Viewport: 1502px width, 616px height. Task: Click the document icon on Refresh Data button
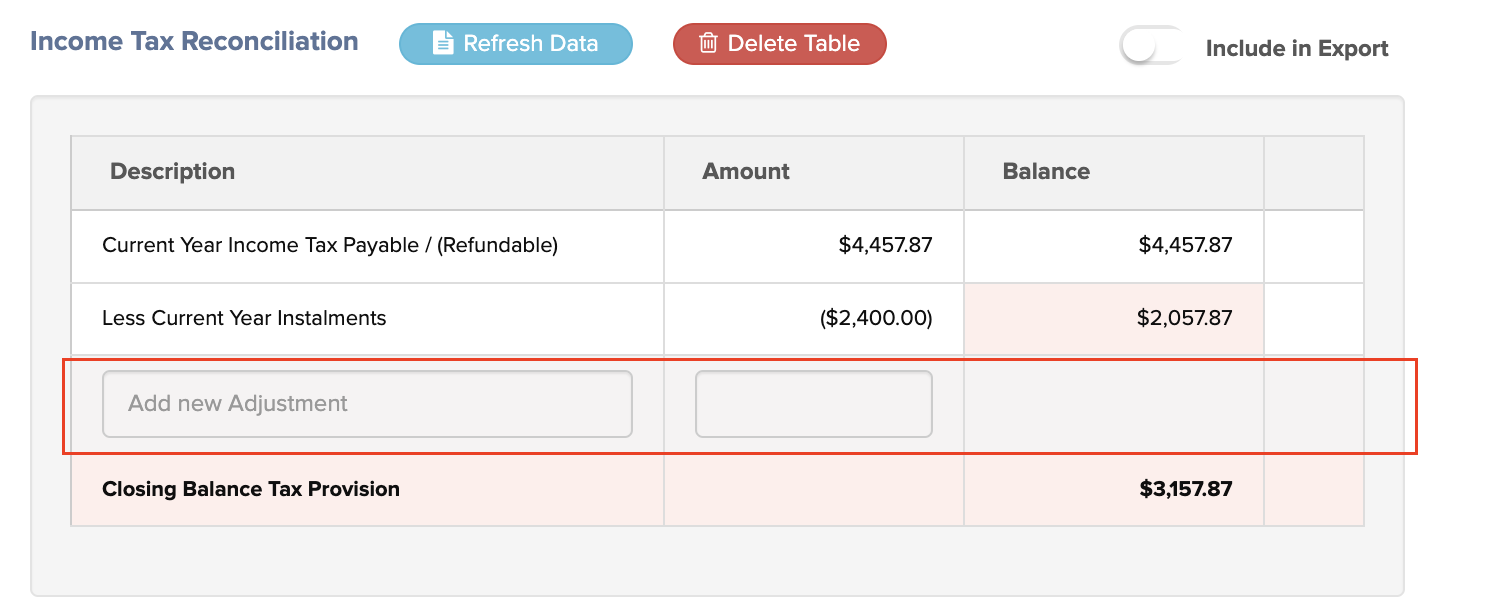(441, 43)
